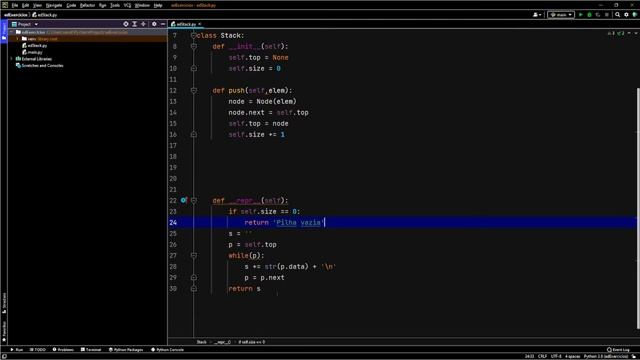Select opened file locate target icon
Screen dimensions: 640x360
pos(126,24)
